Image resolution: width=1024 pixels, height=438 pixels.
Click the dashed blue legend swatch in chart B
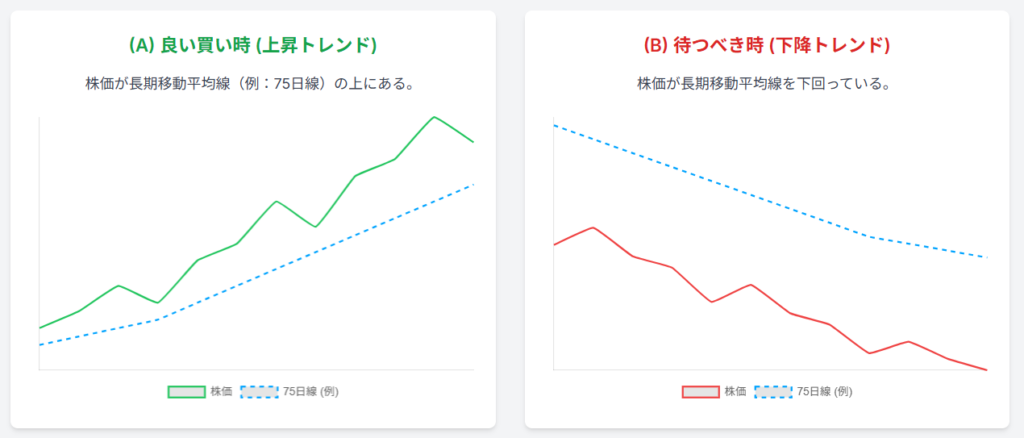click(x=773, y=391)
